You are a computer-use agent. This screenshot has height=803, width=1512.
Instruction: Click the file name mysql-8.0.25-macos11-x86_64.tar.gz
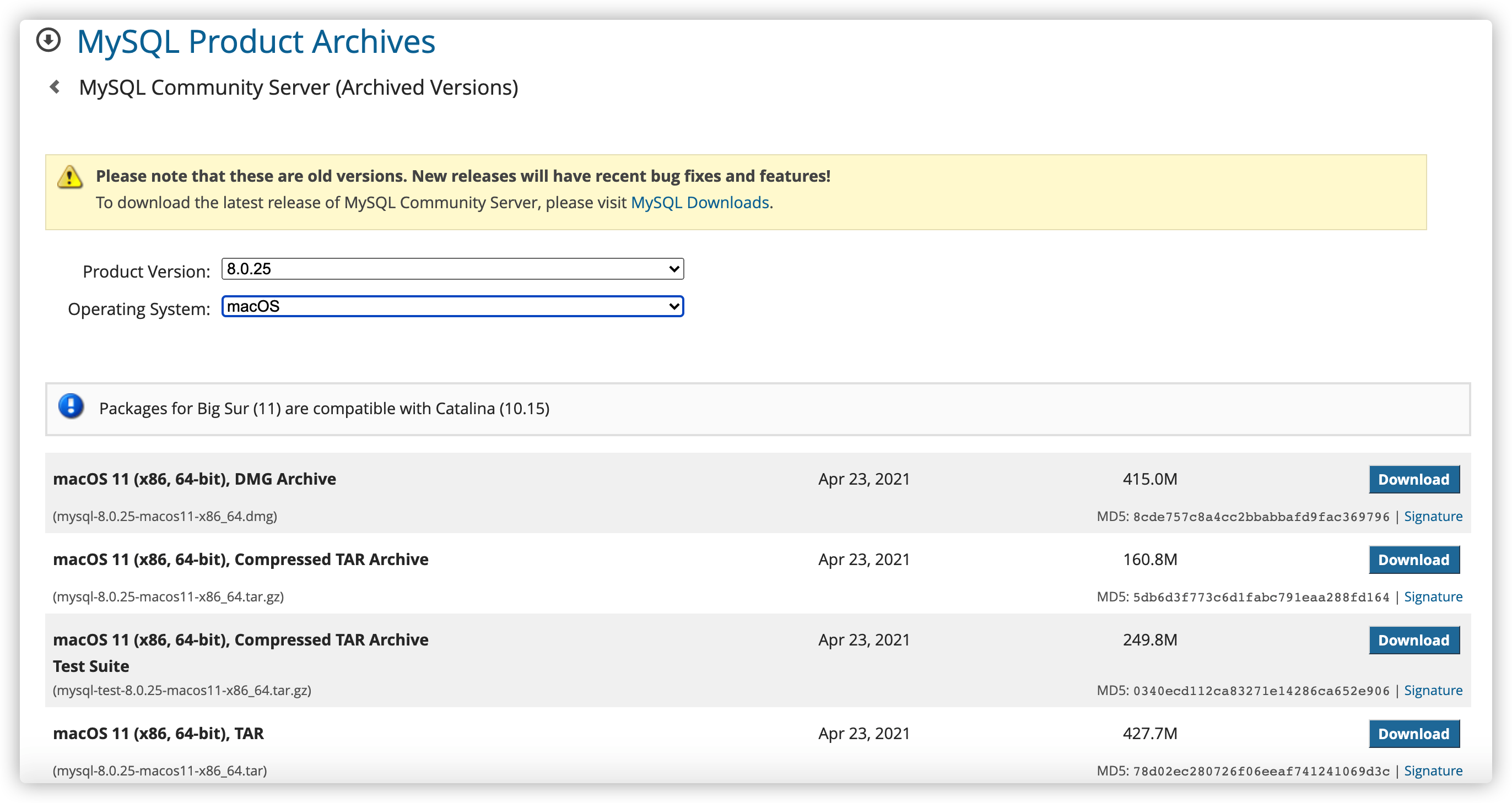tap(169, 597)
